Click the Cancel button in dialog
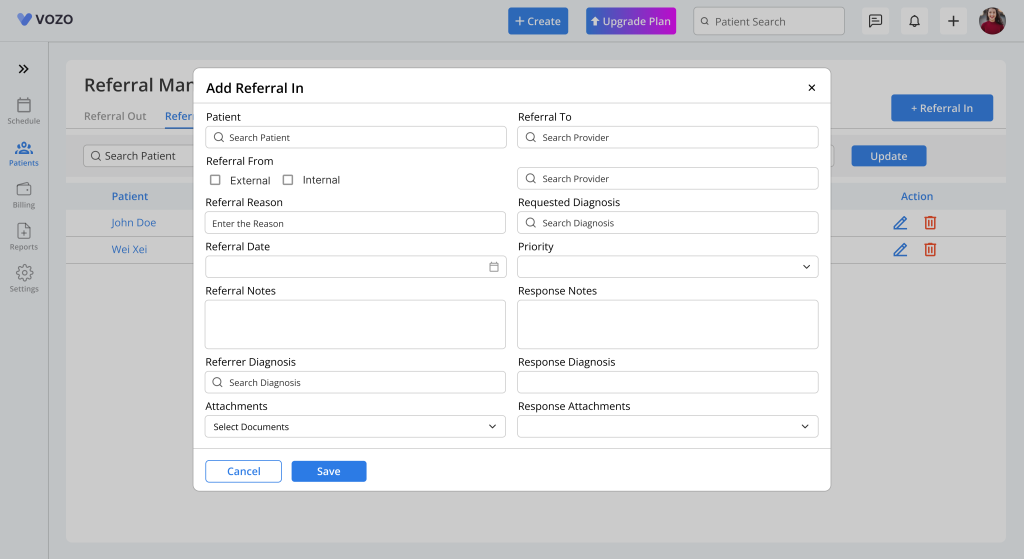1024x559 pixels. pos(243,471)
